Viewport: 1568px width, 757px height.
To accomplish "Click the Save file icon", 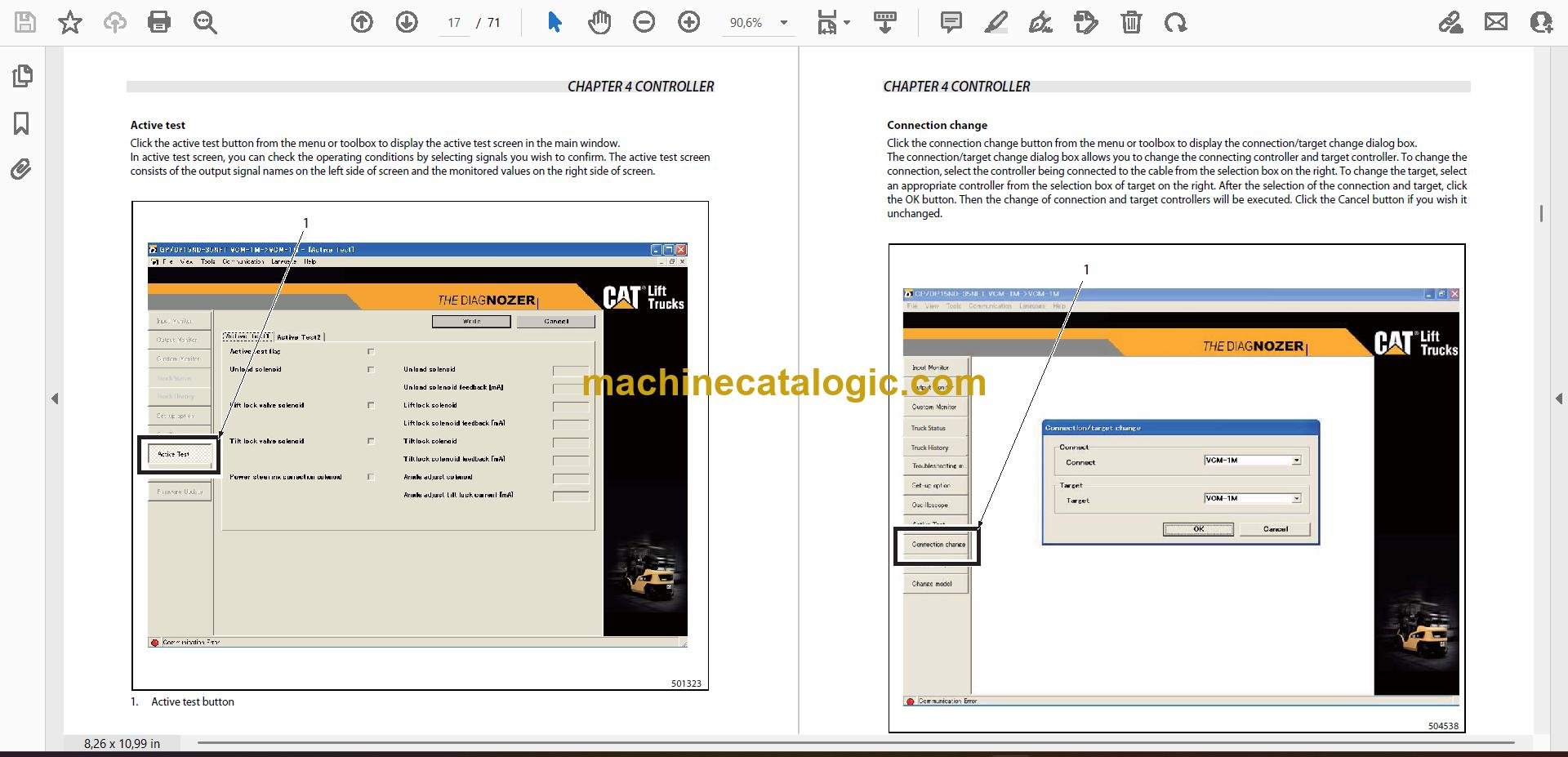I will (25, 22).
